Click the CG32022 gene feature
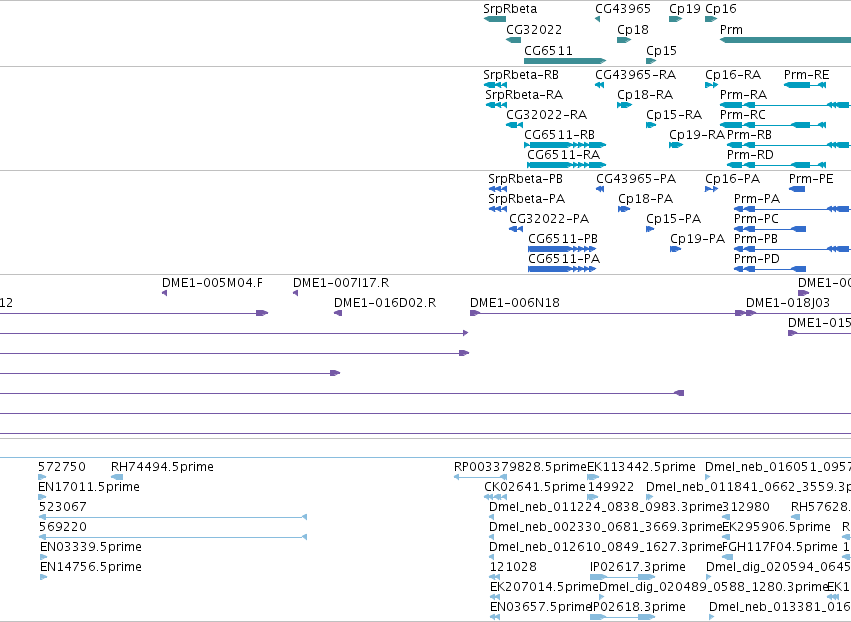Screen dimensions: 851x622 click(513, 40)
